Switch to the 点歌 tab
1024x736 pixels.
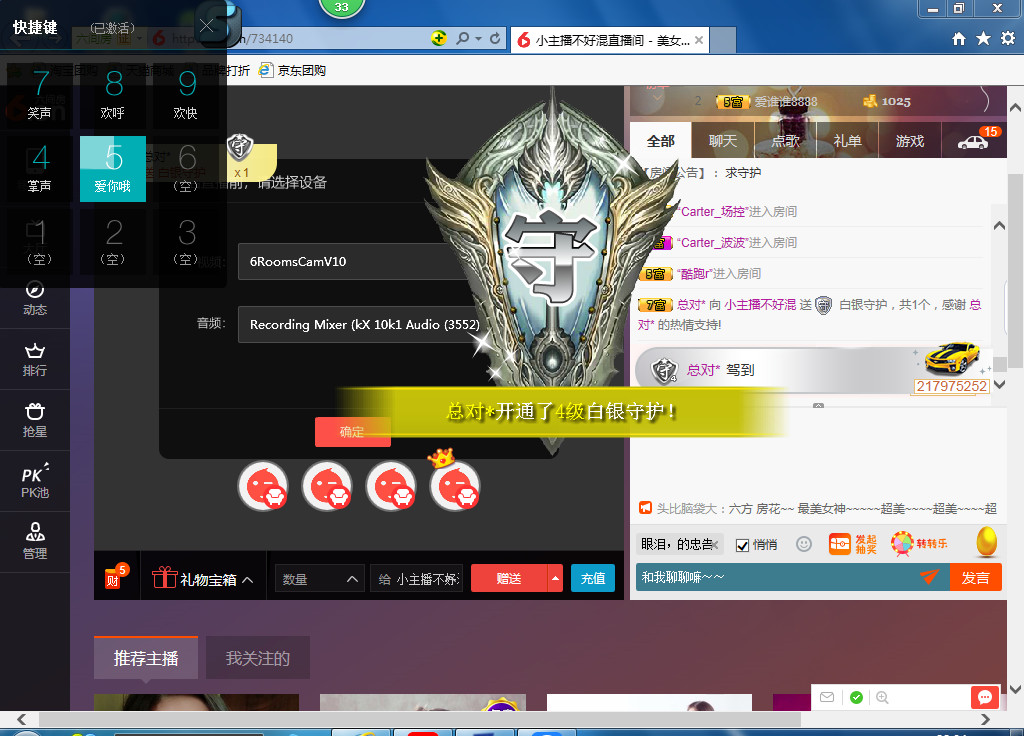(x=786, y=140)
